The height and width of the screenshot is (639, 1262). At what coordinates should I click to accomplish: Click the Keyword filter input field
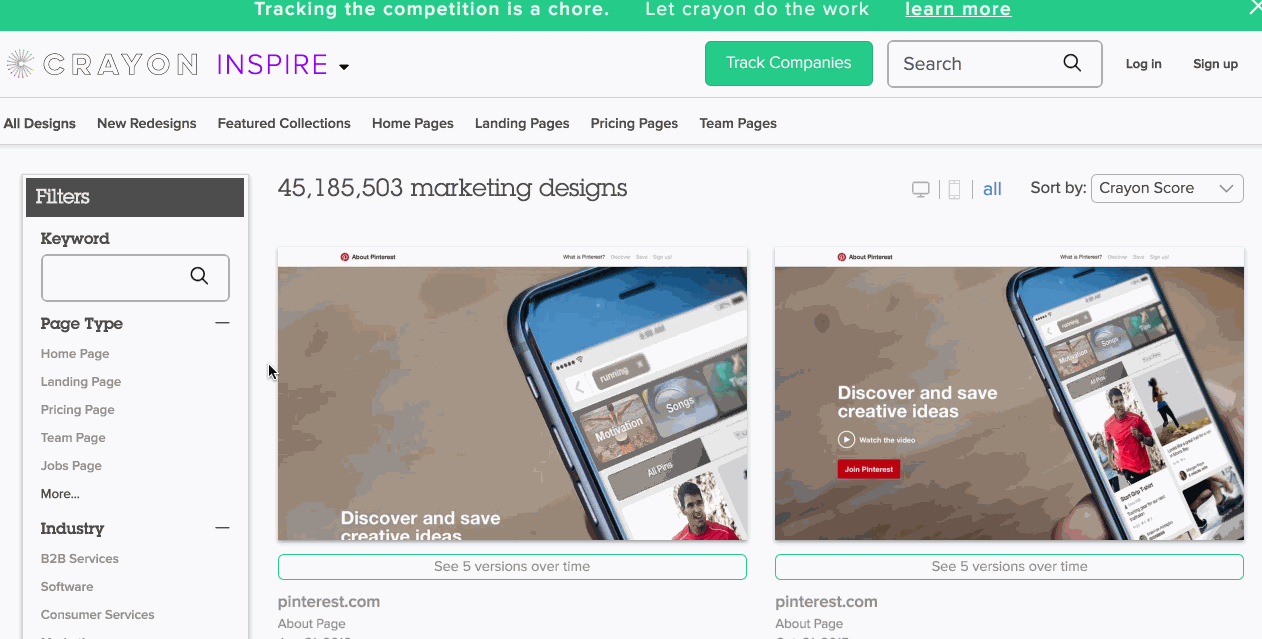135,277
